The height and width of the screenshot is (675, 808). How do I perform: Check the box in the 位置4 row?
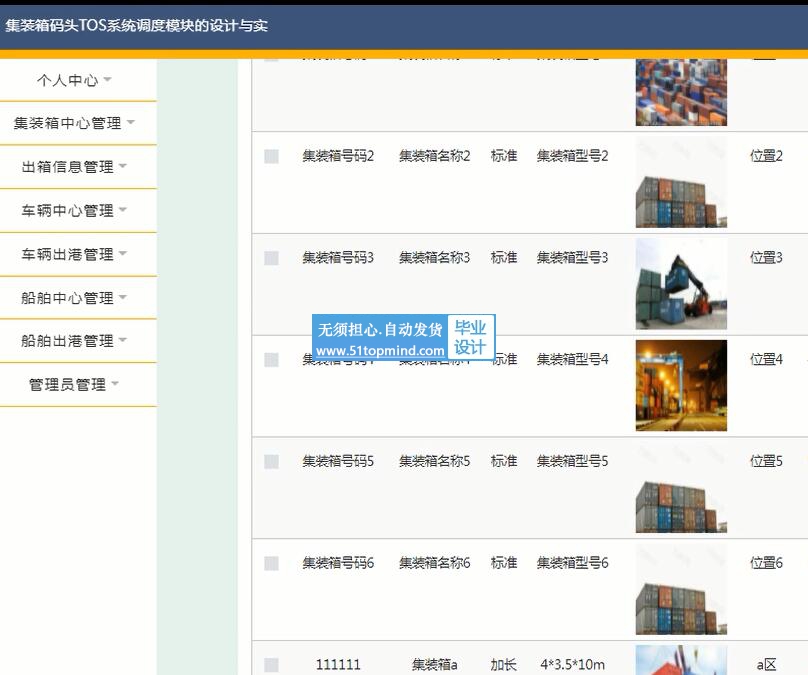(272, 360)
